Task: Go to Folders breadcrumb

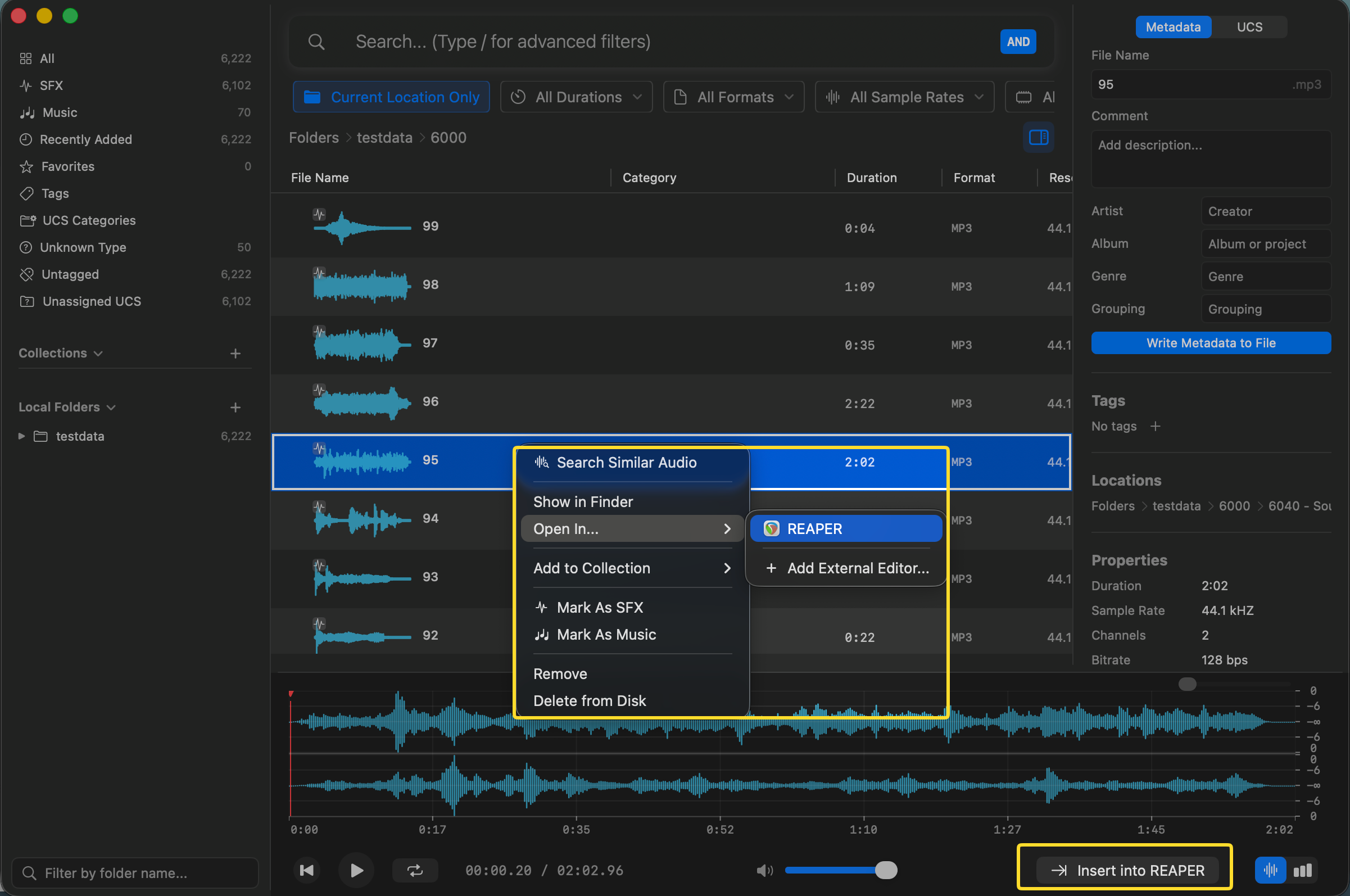Action: 314,138
